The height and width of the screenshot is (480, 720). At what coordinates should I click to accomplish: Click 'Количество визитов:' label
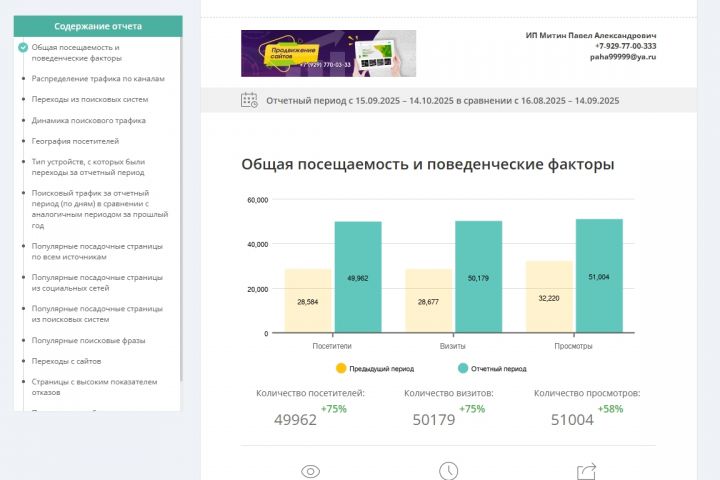[449, 393]
